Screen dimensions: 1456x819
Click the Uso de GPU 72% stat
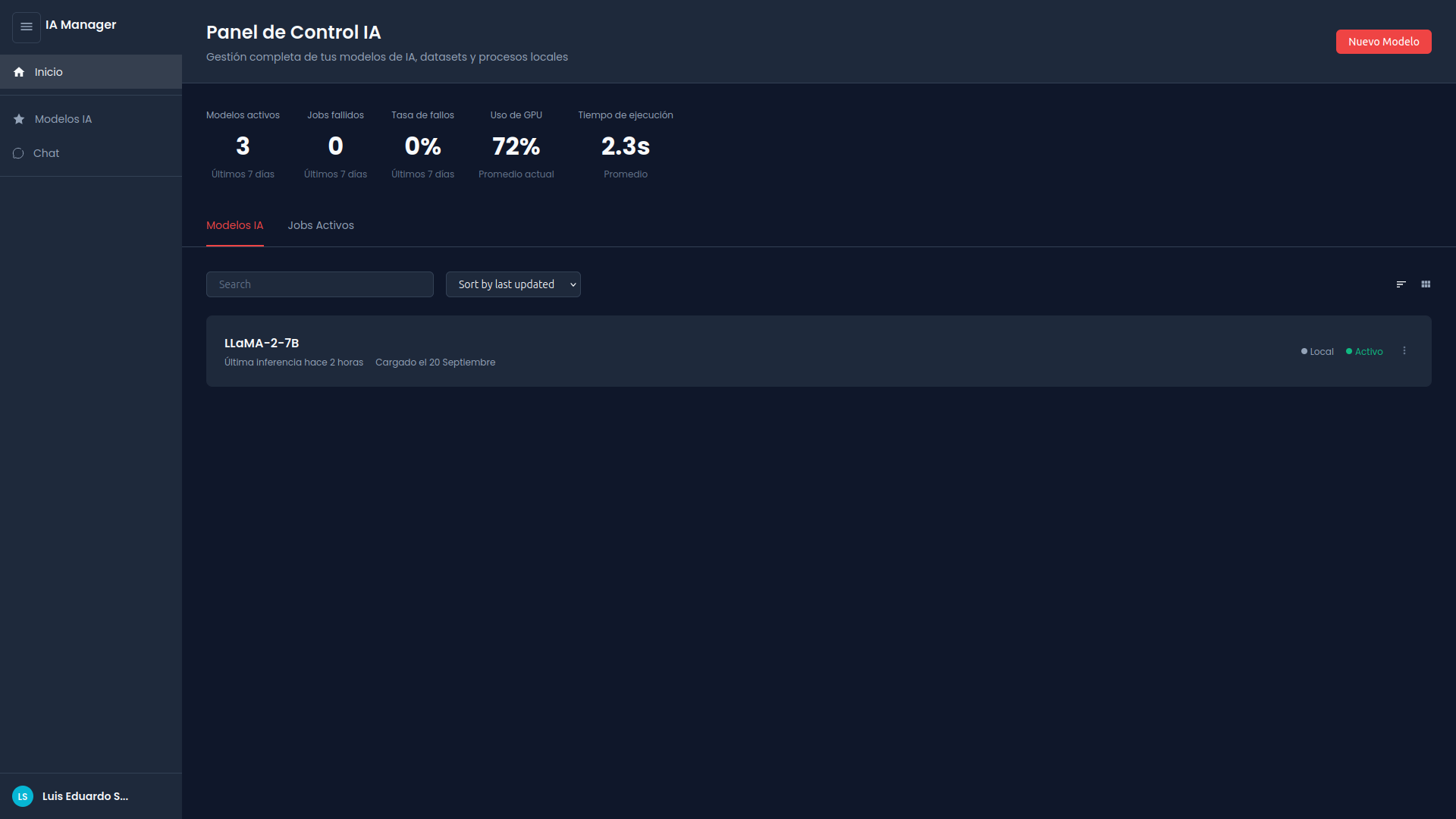(516, 146)
